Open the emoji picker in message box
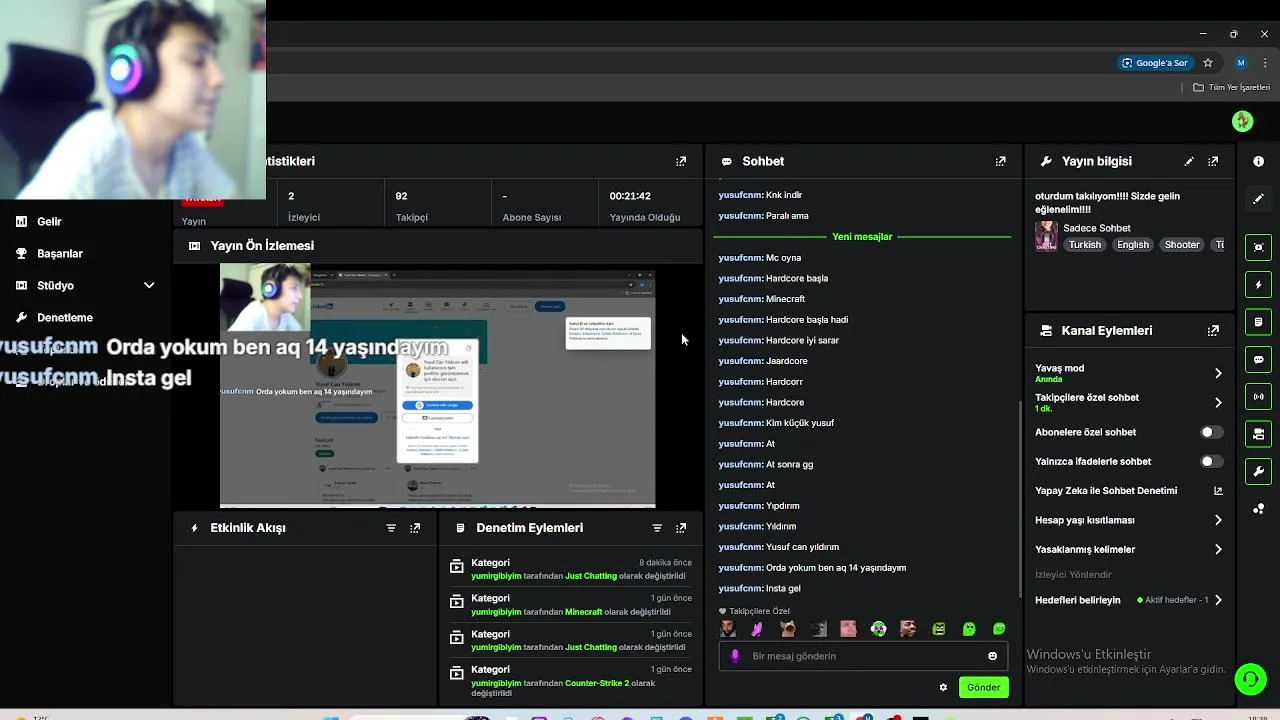Viewport: 1280px width, 720px height. pos(992,656)
